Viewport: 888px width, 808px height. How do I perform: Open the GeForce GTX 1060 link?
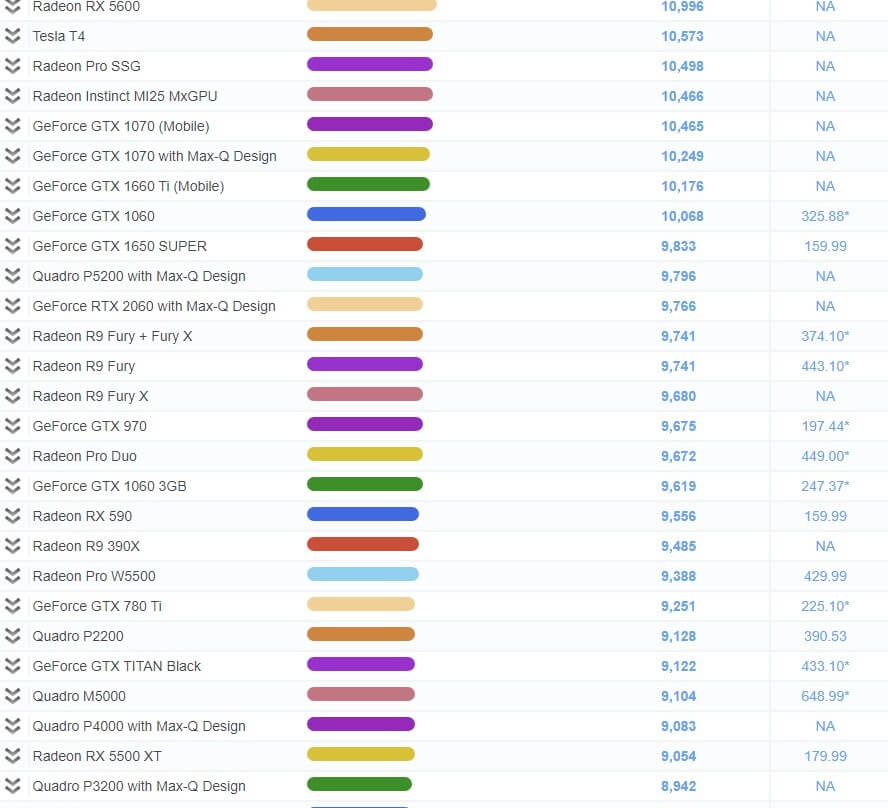coord(93,216)
